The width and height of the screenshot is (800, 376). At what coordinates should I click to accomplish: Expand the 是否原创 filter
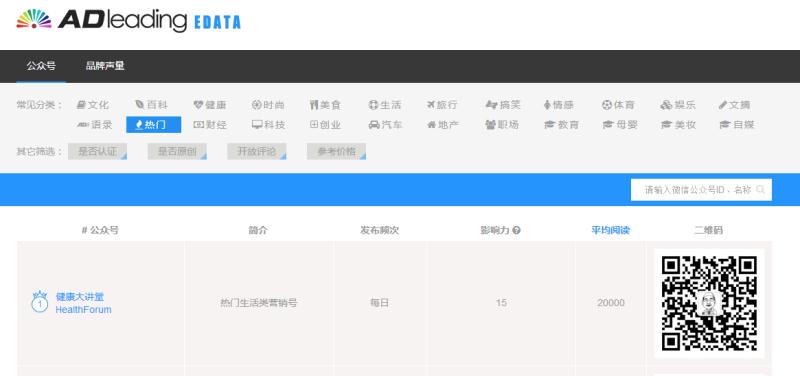pyautogui.click(x=177, y=152)
